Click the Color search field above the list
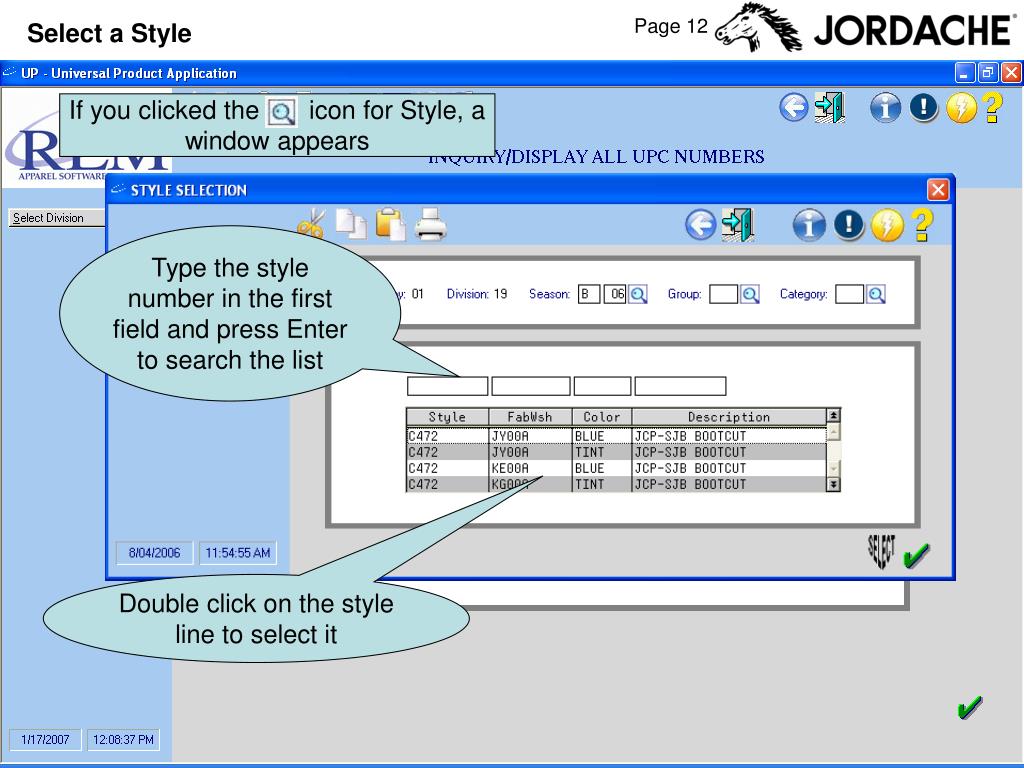 603,386
